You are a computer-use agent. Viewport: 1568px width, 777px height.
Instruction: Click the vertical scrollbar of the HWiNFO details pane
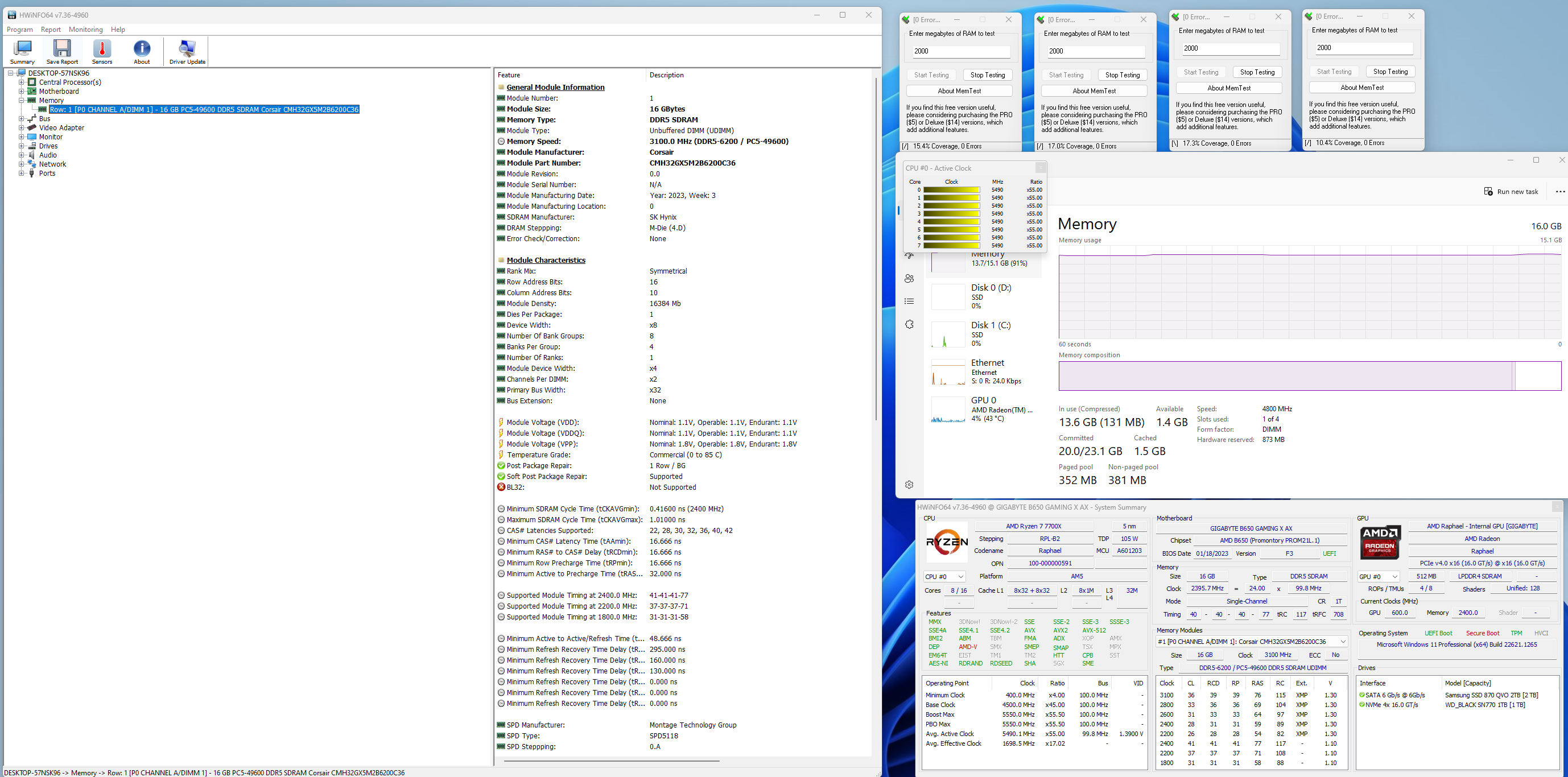click(876, 250)
